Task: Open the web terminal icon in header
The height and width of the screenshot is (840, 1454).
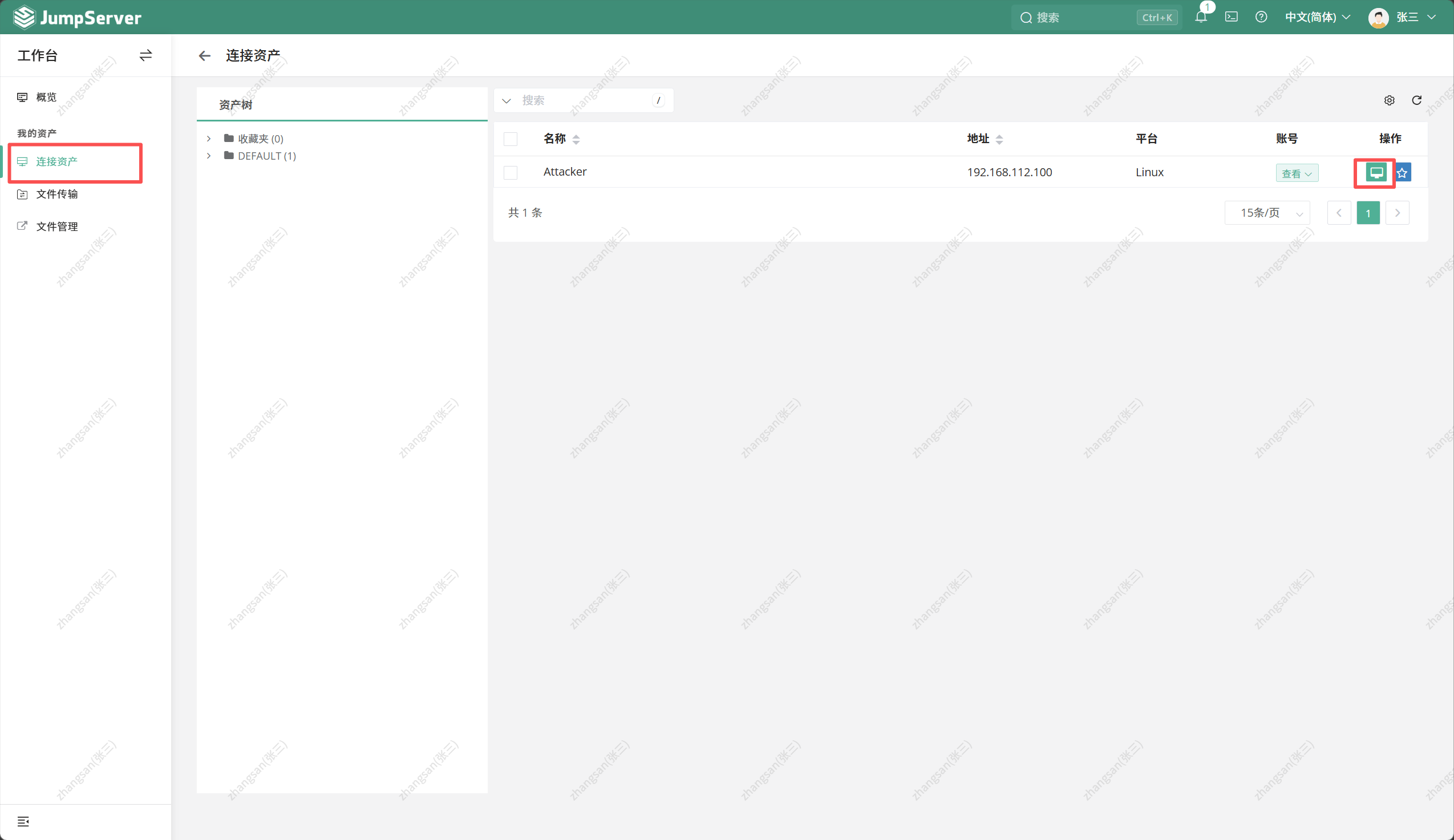Action: (x=1232, y=17)
